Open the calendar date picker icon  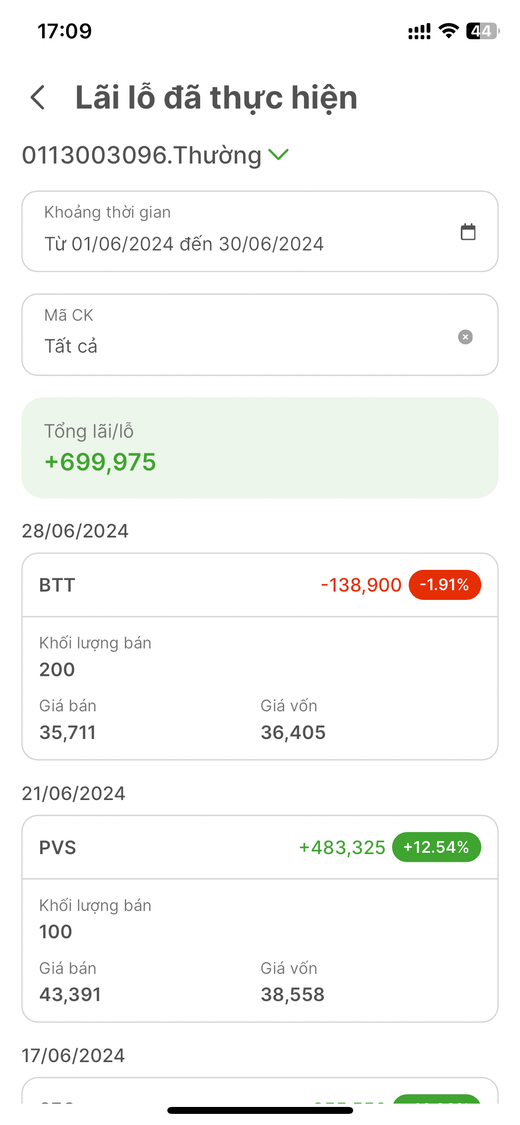coord(468,232)
